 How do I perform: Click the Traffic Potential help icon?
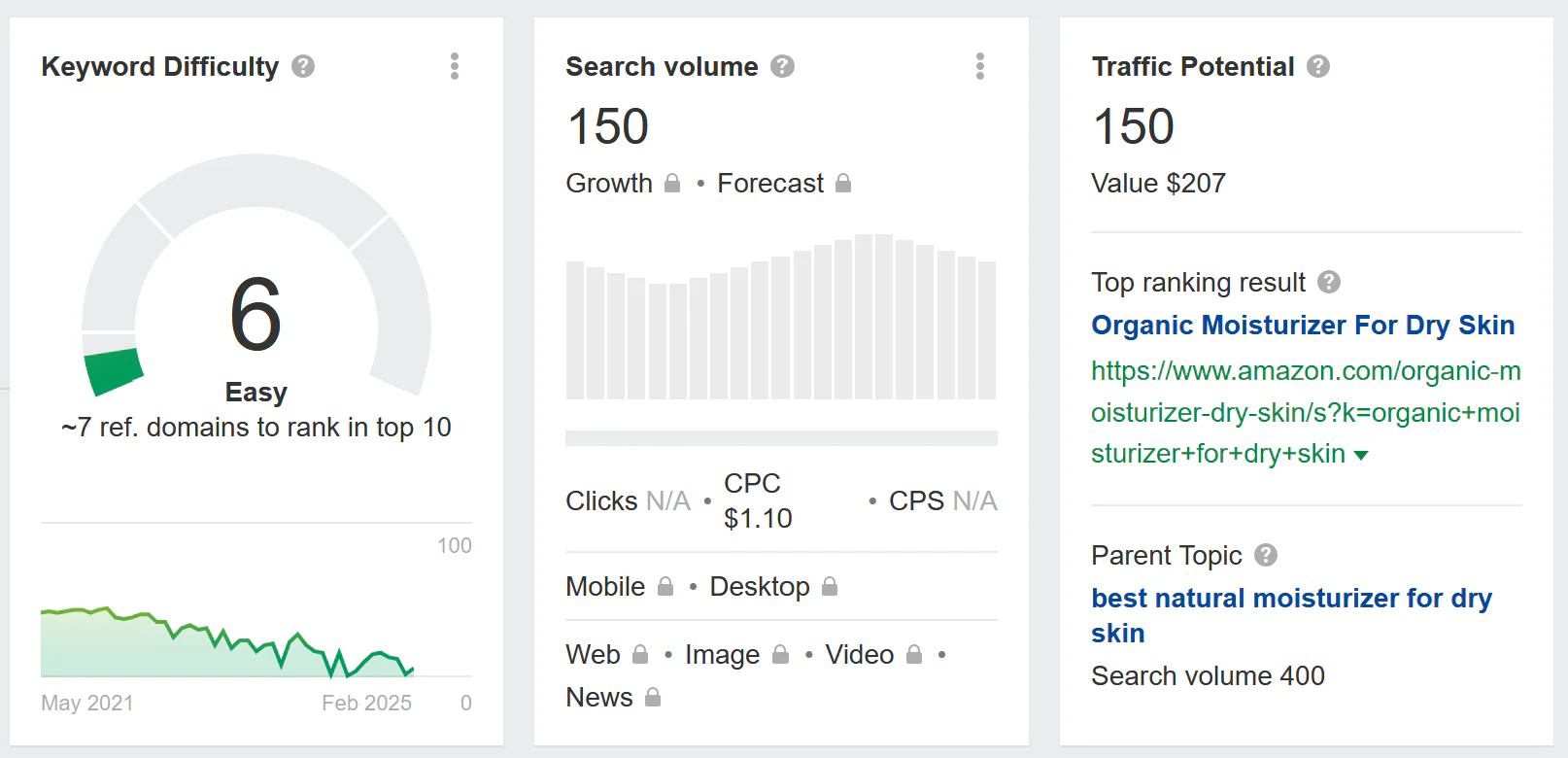[x=1317, y=66]
